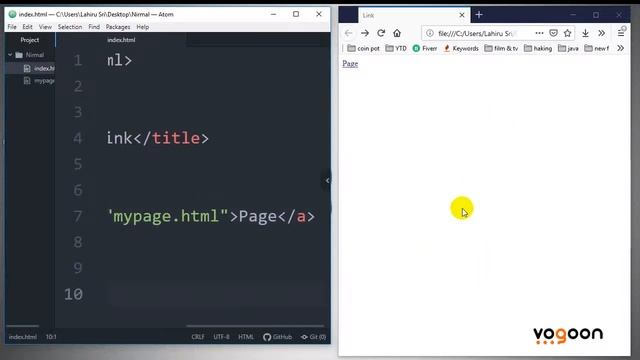Click line number 7 in the gutter
The height and width of the screenshot is (360, 640).
click(x=78, y=216)
